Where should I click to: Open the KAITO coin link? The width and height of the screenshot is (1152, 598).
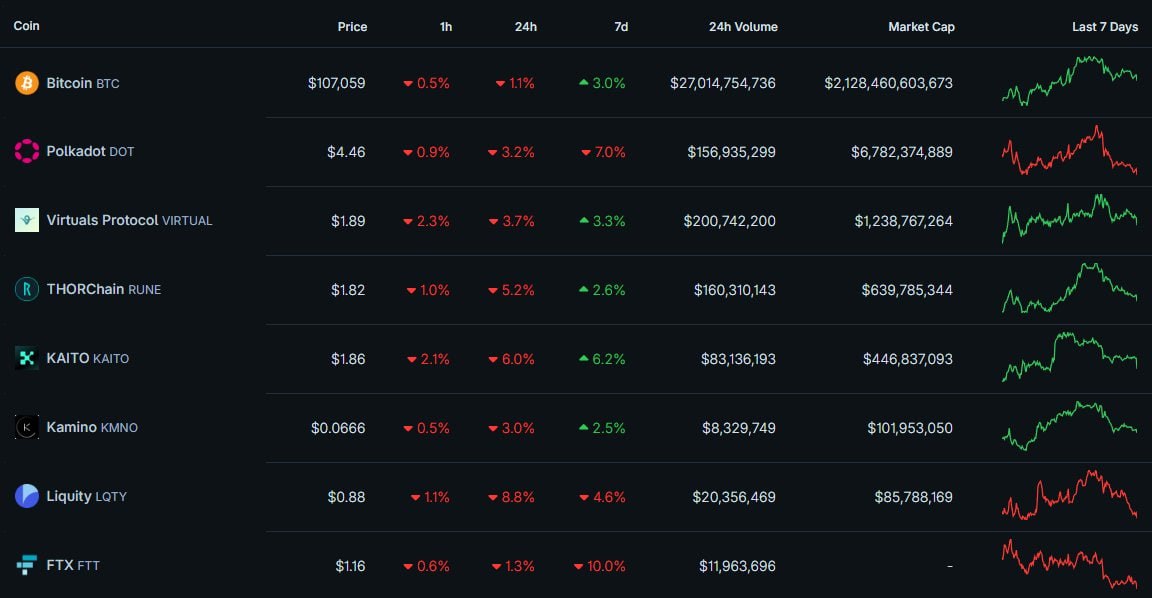pos(87,359)
